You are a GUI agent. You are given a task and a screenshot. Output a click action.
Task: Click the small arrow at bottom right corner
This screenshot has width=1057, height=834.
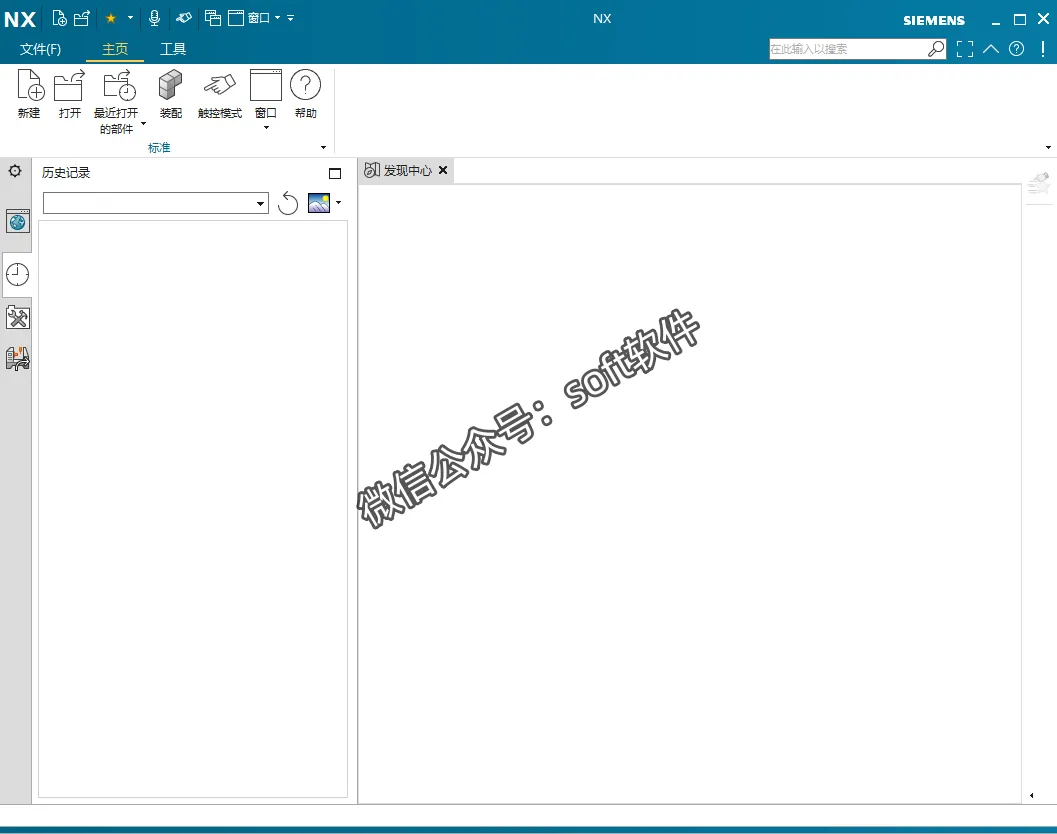1031,796
